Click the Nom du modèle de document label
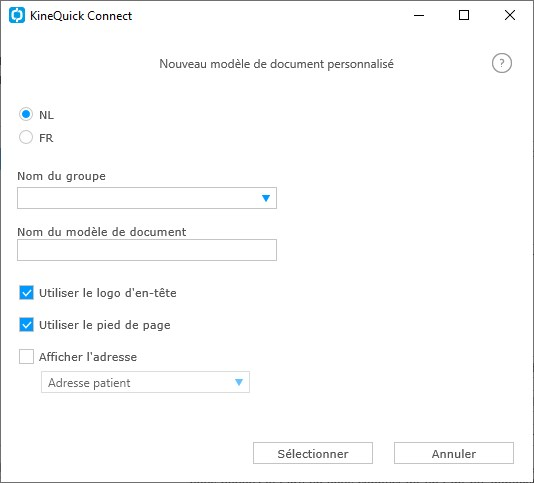 click(101, 232)
